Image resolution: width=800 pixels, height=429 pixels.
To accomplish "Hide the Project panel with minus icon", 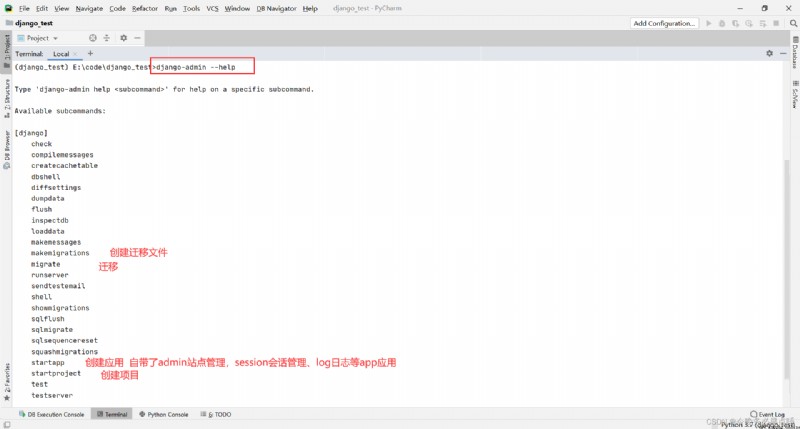I will (137, 38).
